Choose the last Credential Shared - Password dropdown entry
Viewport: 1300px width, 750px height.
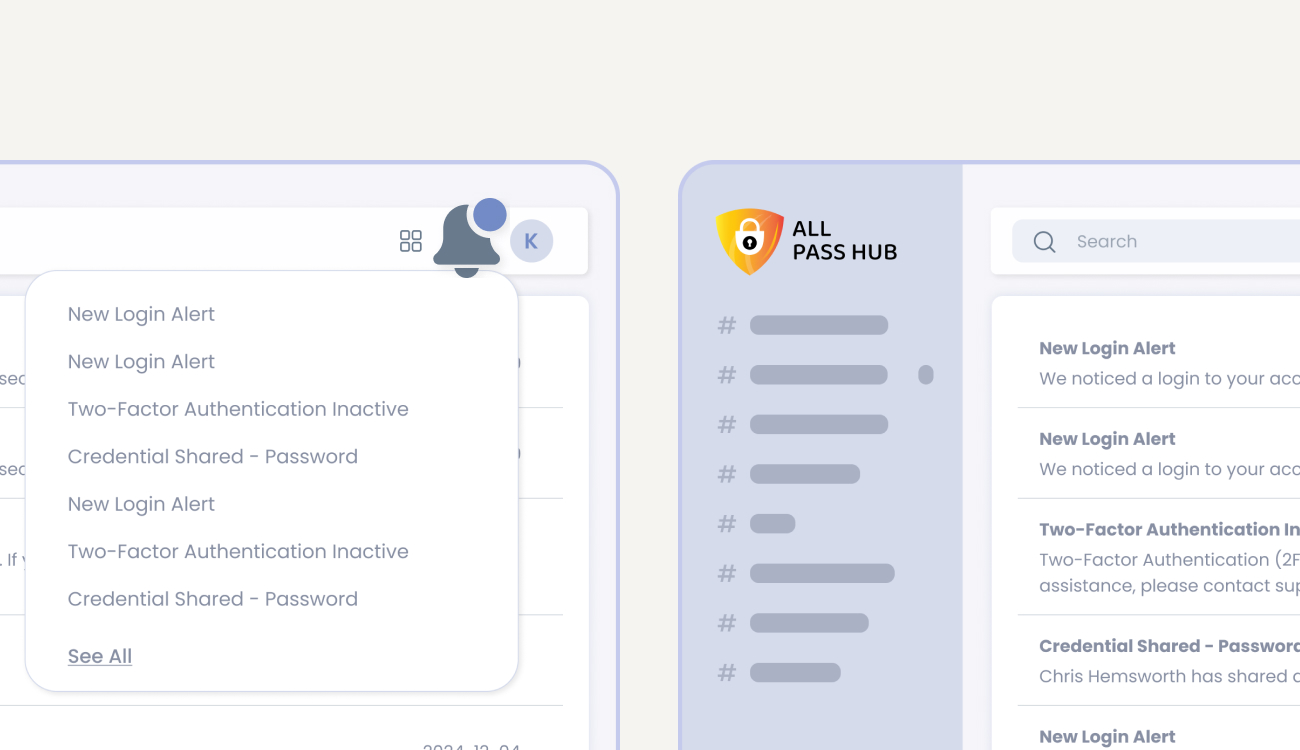(x=212, y=599)
